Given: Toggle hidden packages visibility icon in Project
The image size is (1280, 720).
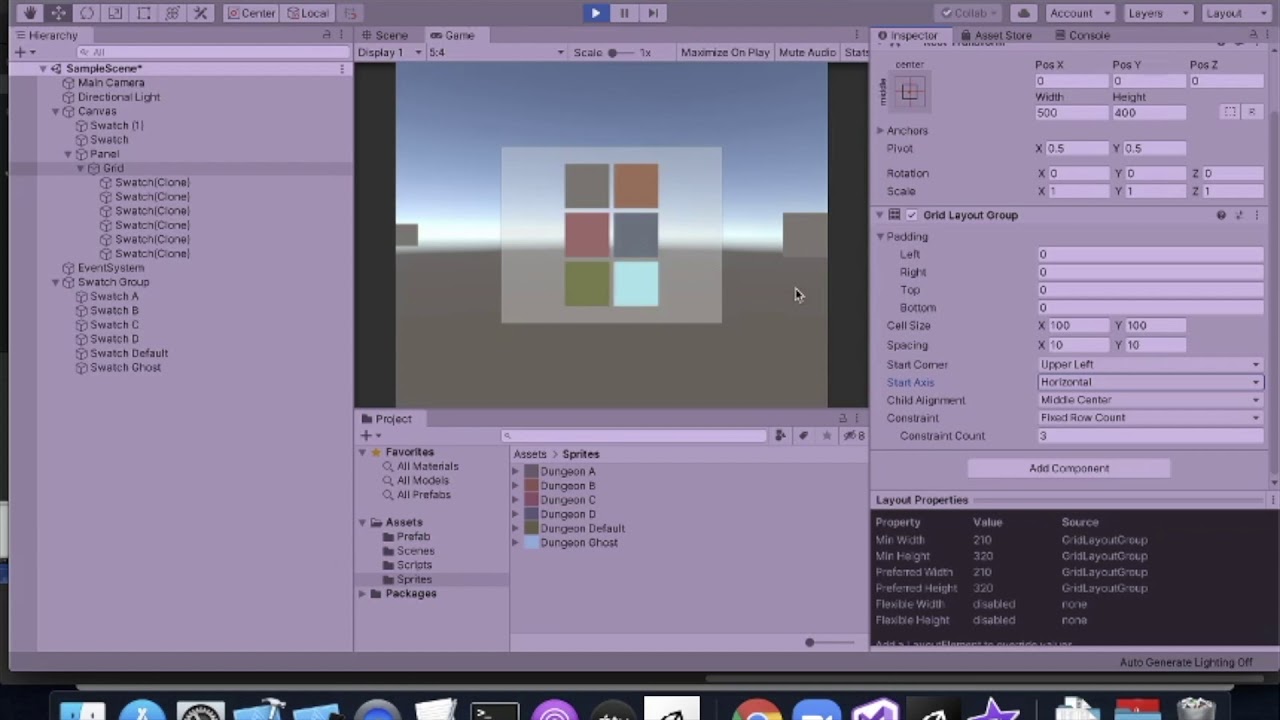Looking at the screenshot, I should coord(853,436).
